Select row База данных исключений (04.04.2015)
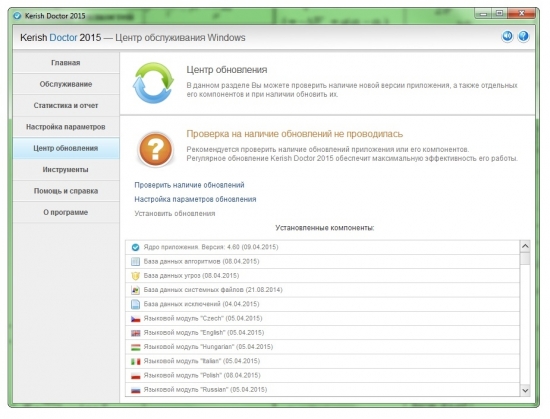Viewport: 550px width, 419px height. (x=322, y=304)
